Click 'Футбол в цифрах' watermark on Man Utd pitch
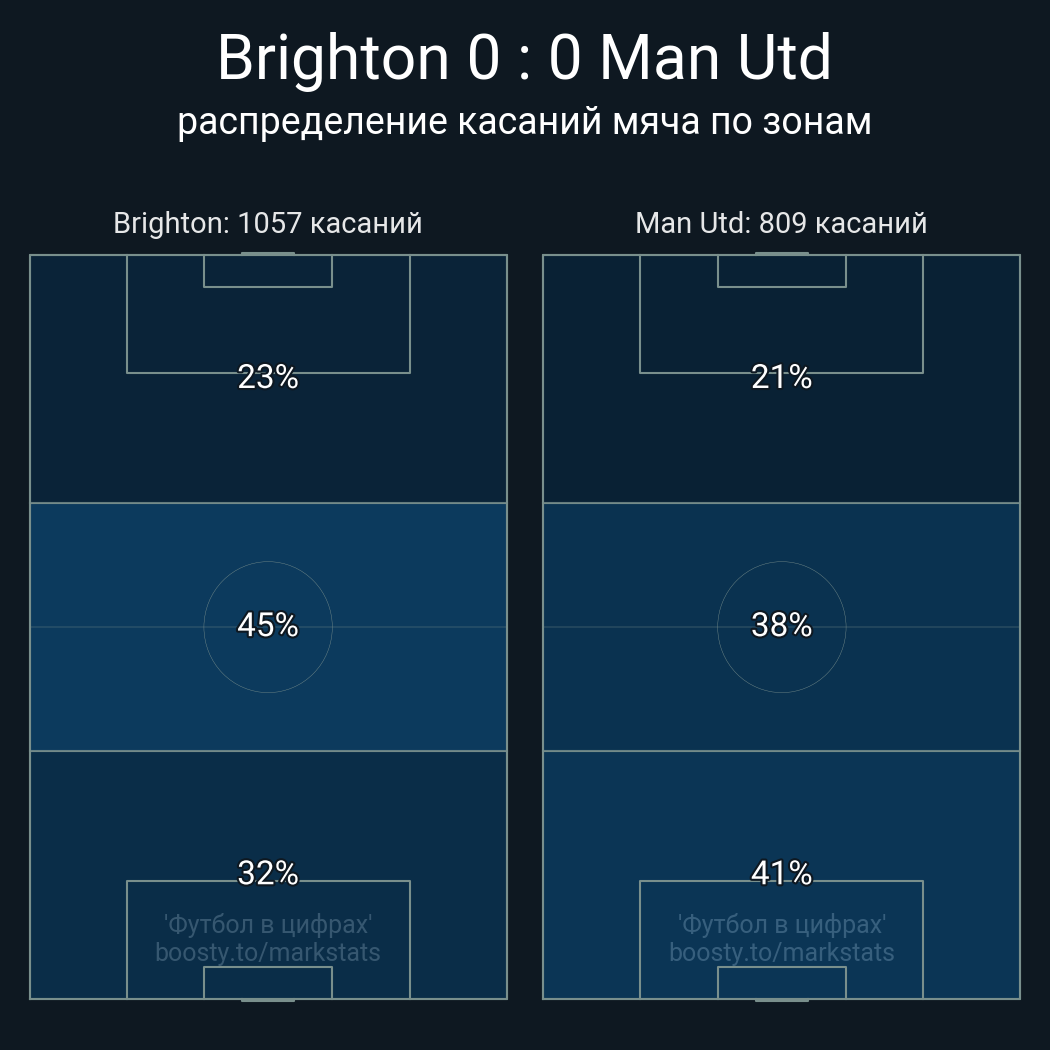1050x1050 pixels. click(781, 924)
